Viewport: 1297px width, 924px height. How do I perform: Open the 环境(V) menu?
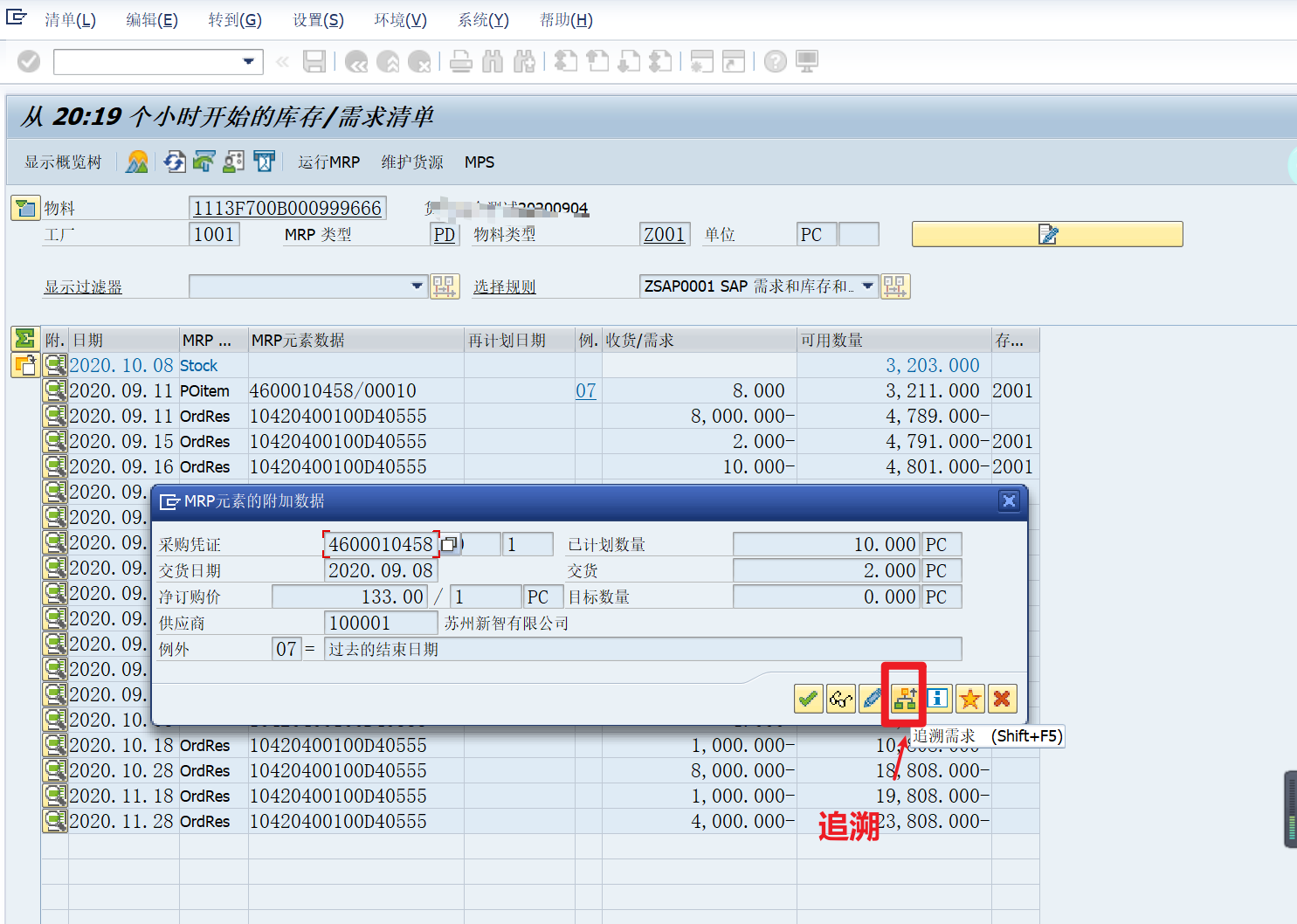(x=400, y=19)
